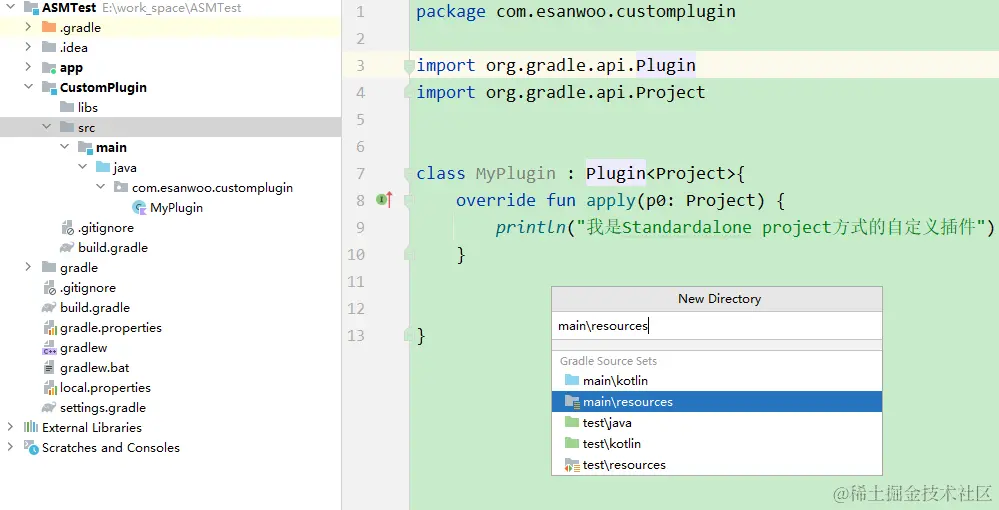Click the settings.gradle elephant icon

click(x=49, y=407)
